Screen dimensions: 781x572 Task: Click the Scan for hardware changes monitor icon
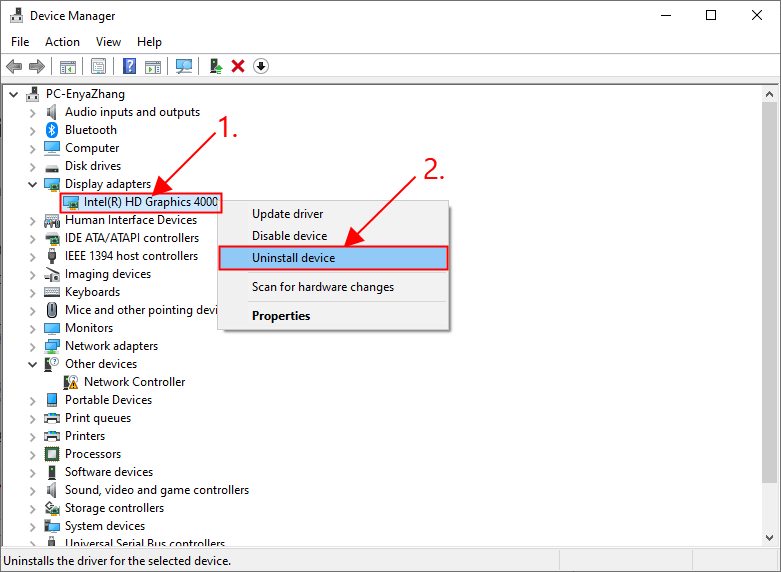pyautogui.click(x=184, y=66)
